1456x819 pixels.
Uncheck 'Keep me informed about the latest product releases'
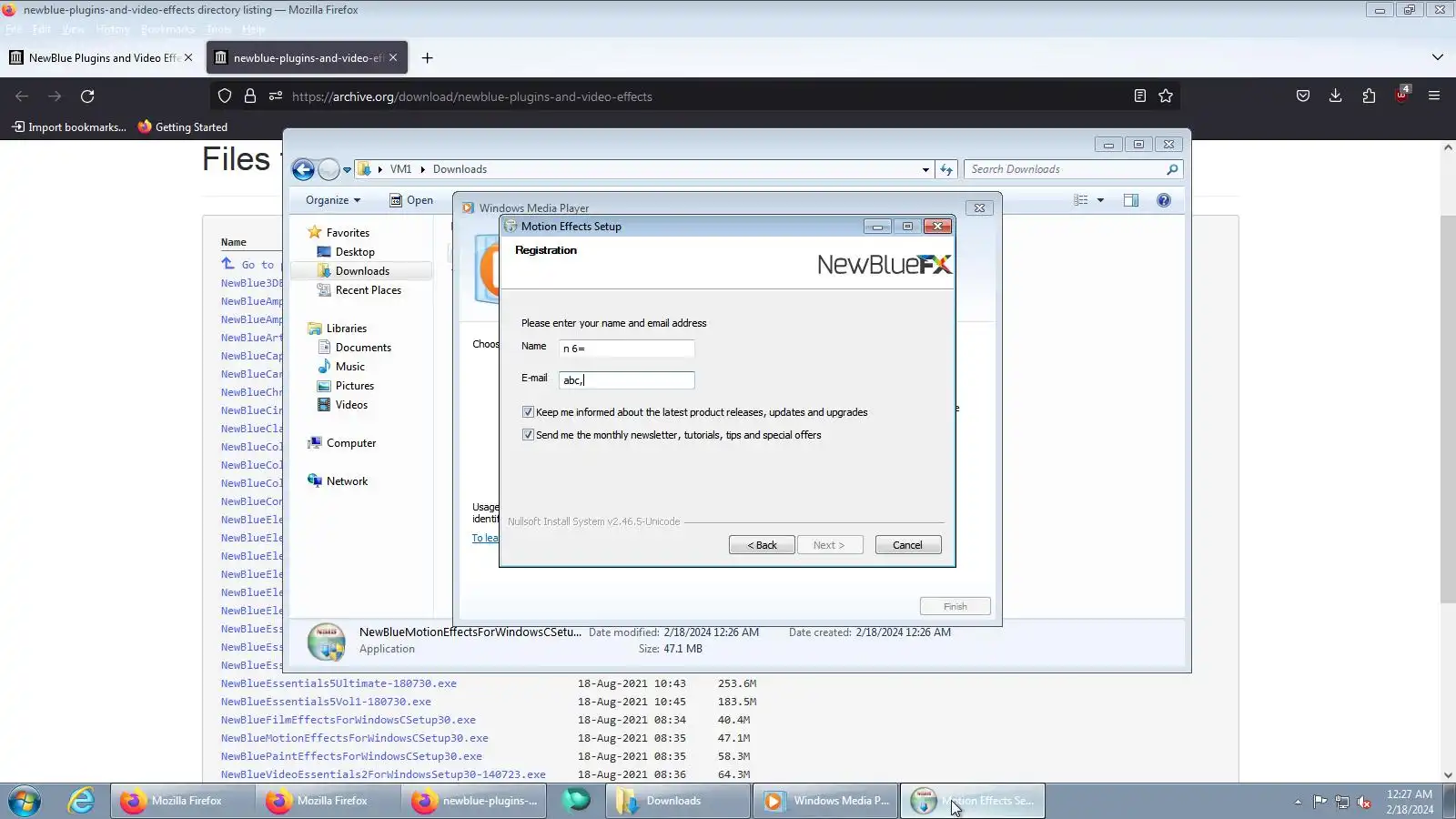point(528,412)
